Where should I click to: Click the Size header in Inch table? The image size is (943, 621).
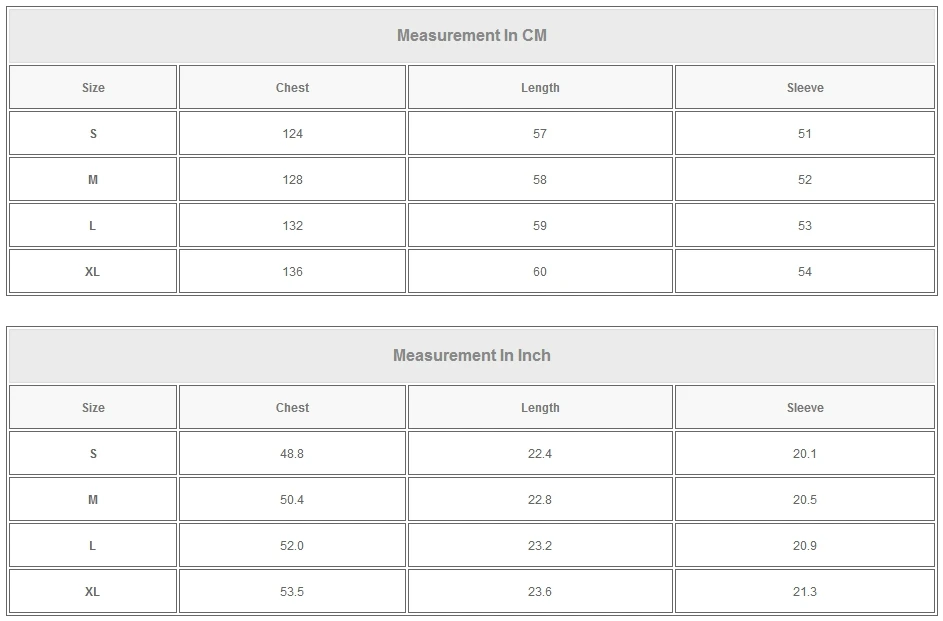point(93,408)
